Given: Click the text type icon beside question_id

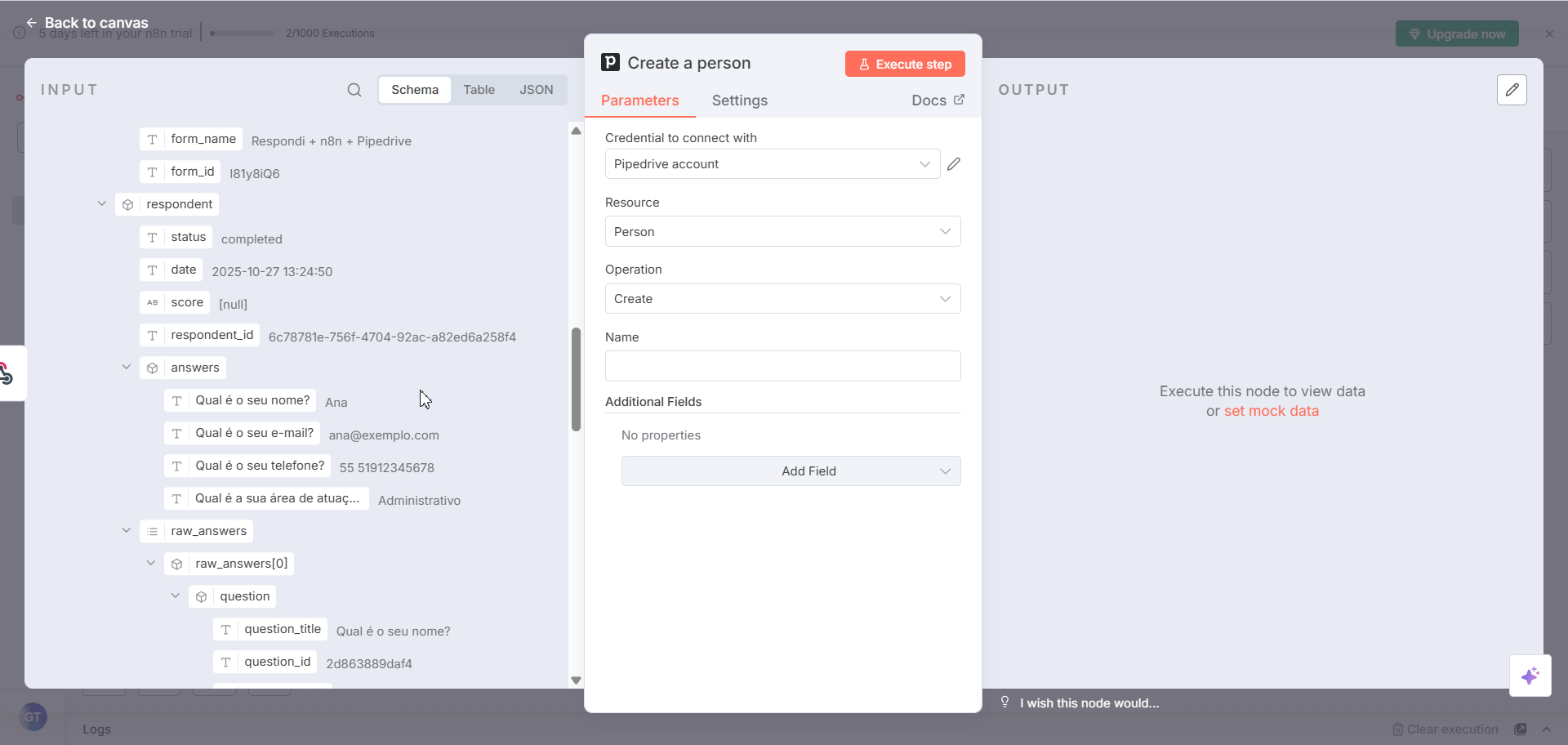Looking at the screenshot, I should [226, 662].
